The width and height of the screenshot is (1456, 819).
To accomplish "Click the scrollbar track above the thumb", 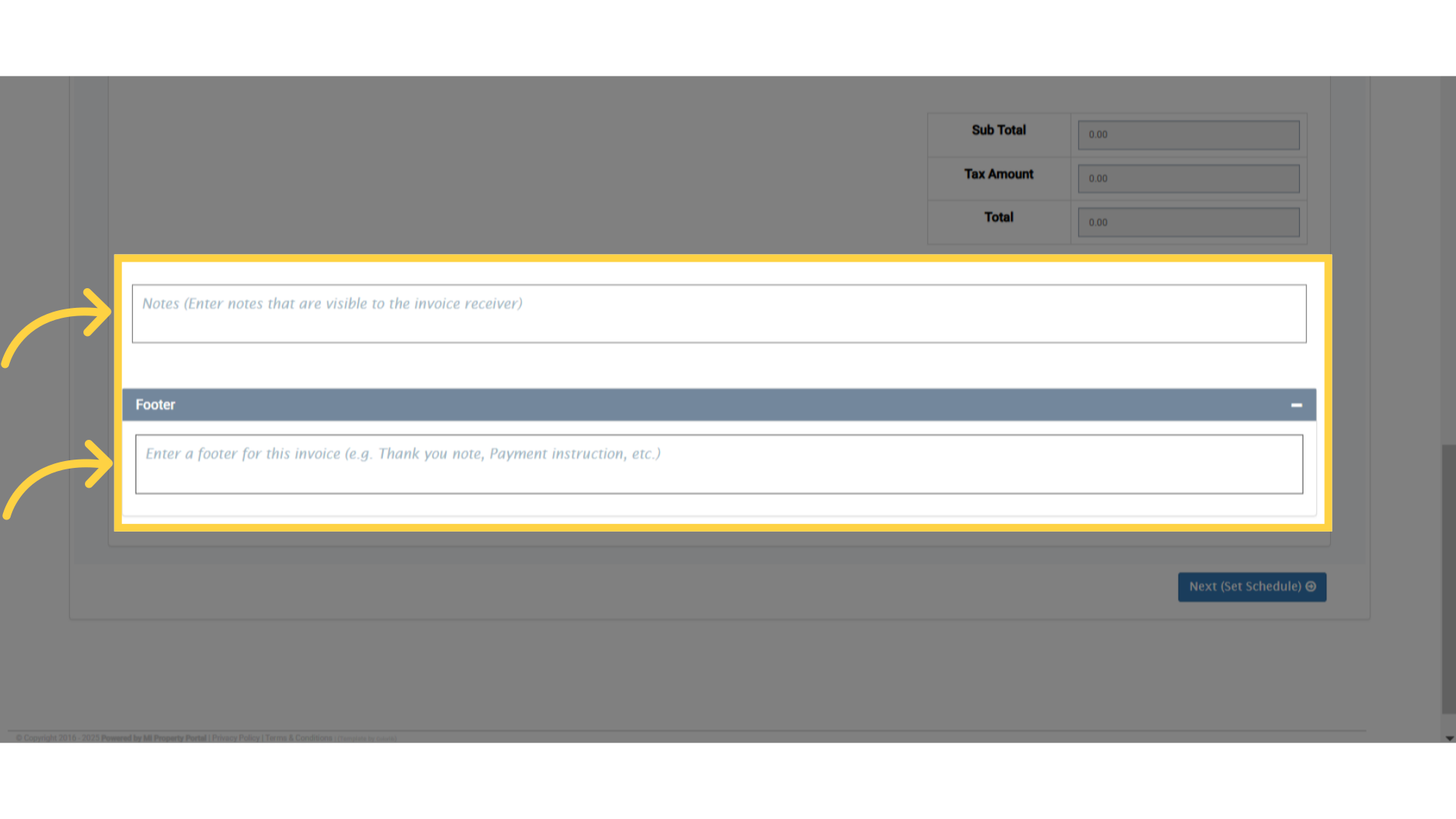I will [x=1448, y=258].
